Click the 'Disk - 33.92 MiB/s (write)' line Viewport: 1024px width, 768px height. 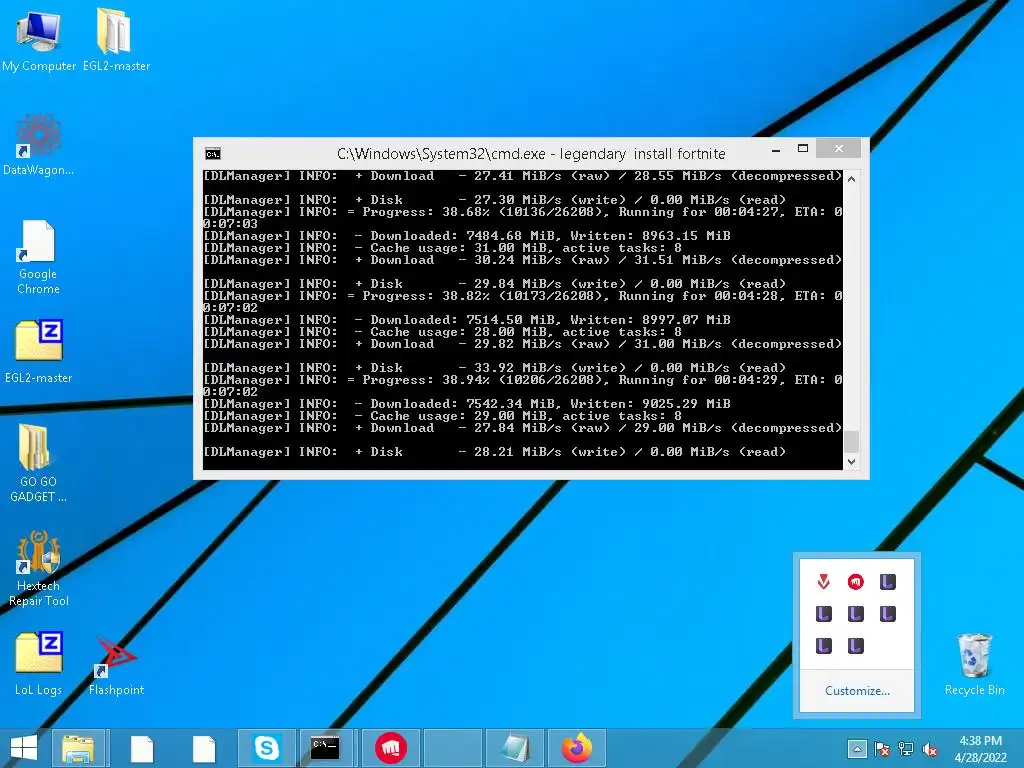click(x=494, y=368)
